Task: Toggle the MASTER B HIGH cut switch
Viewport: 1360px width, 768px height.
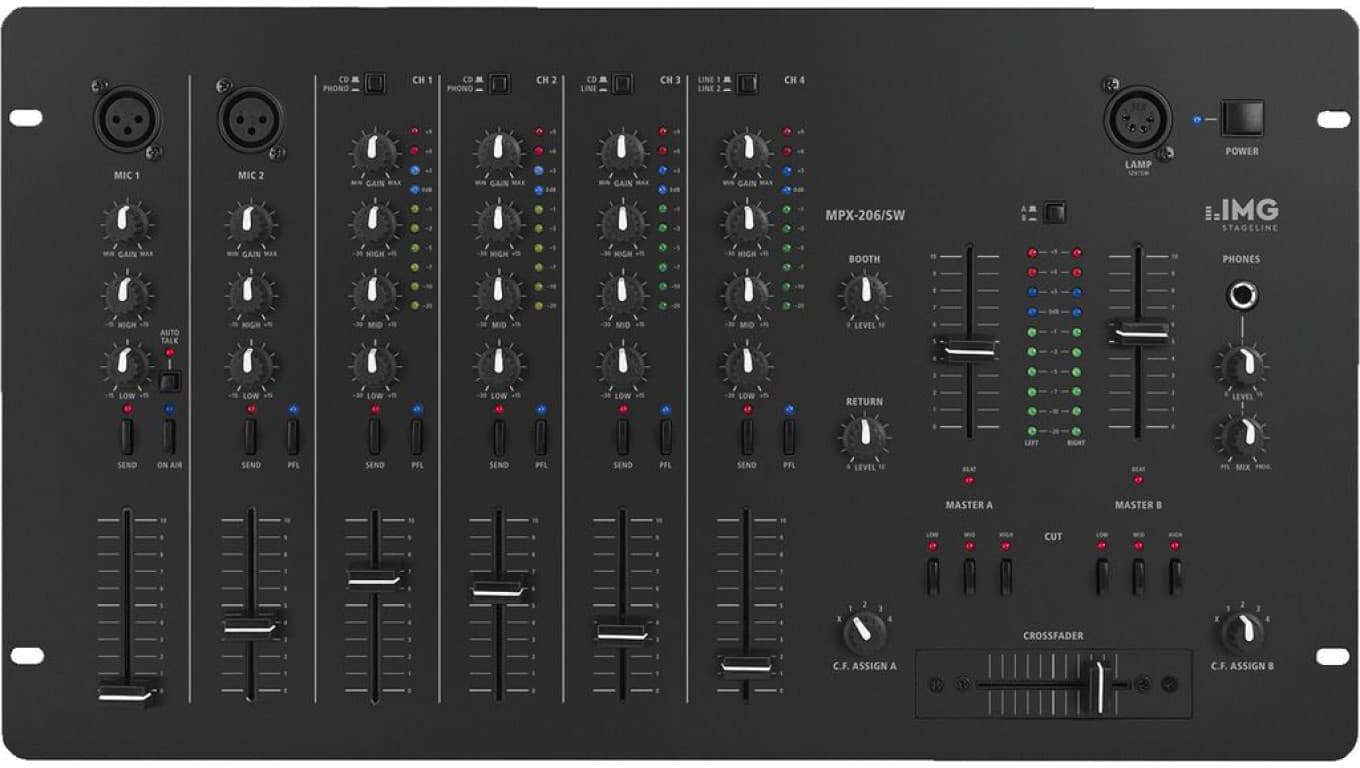Action: click(1175, 577)
